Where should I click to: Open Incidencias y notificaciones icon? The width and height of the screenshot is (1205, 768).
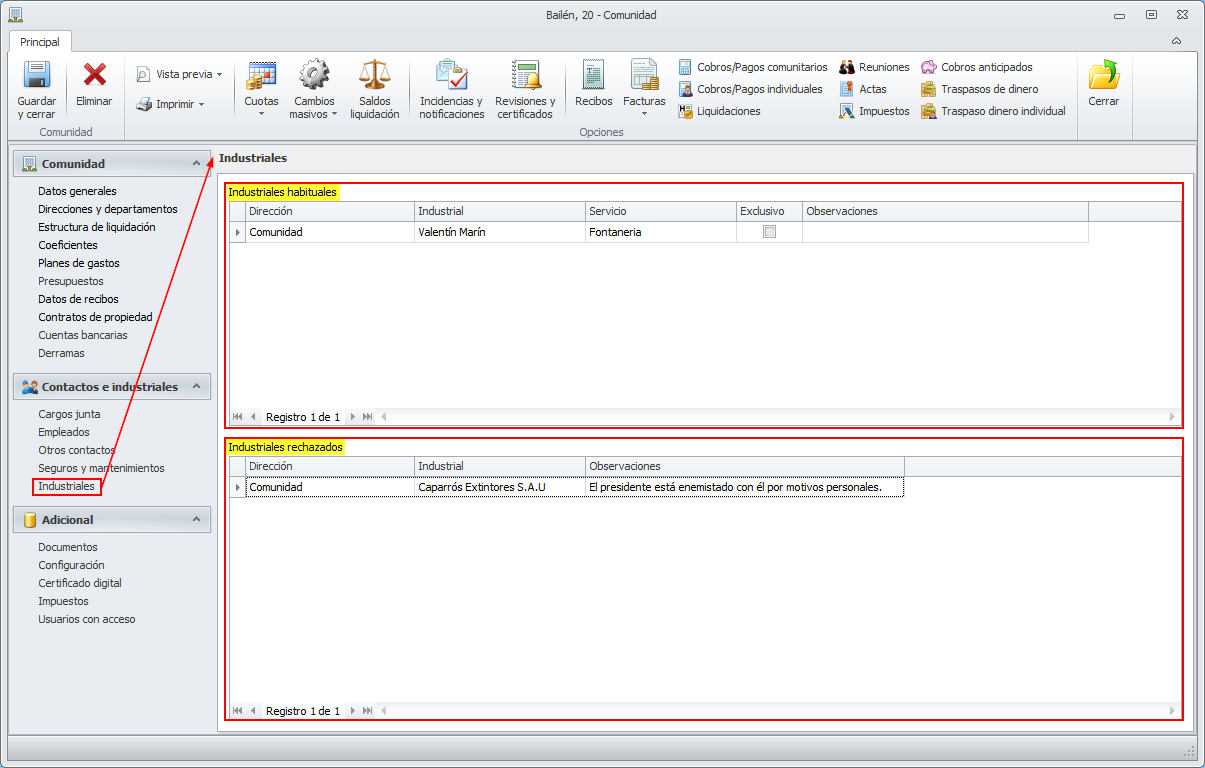pyautogui.click(x=451, y=75)
